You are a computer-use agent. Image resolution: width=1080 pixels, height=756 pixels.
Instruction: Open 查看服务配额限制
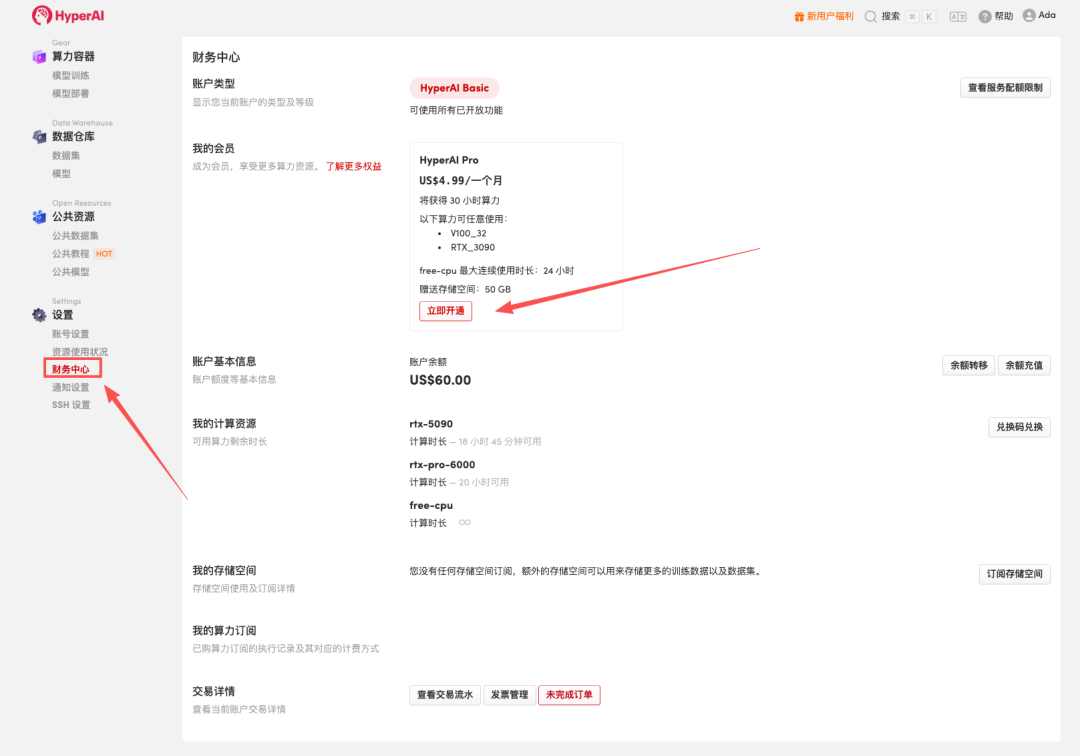coord(1005,88)
